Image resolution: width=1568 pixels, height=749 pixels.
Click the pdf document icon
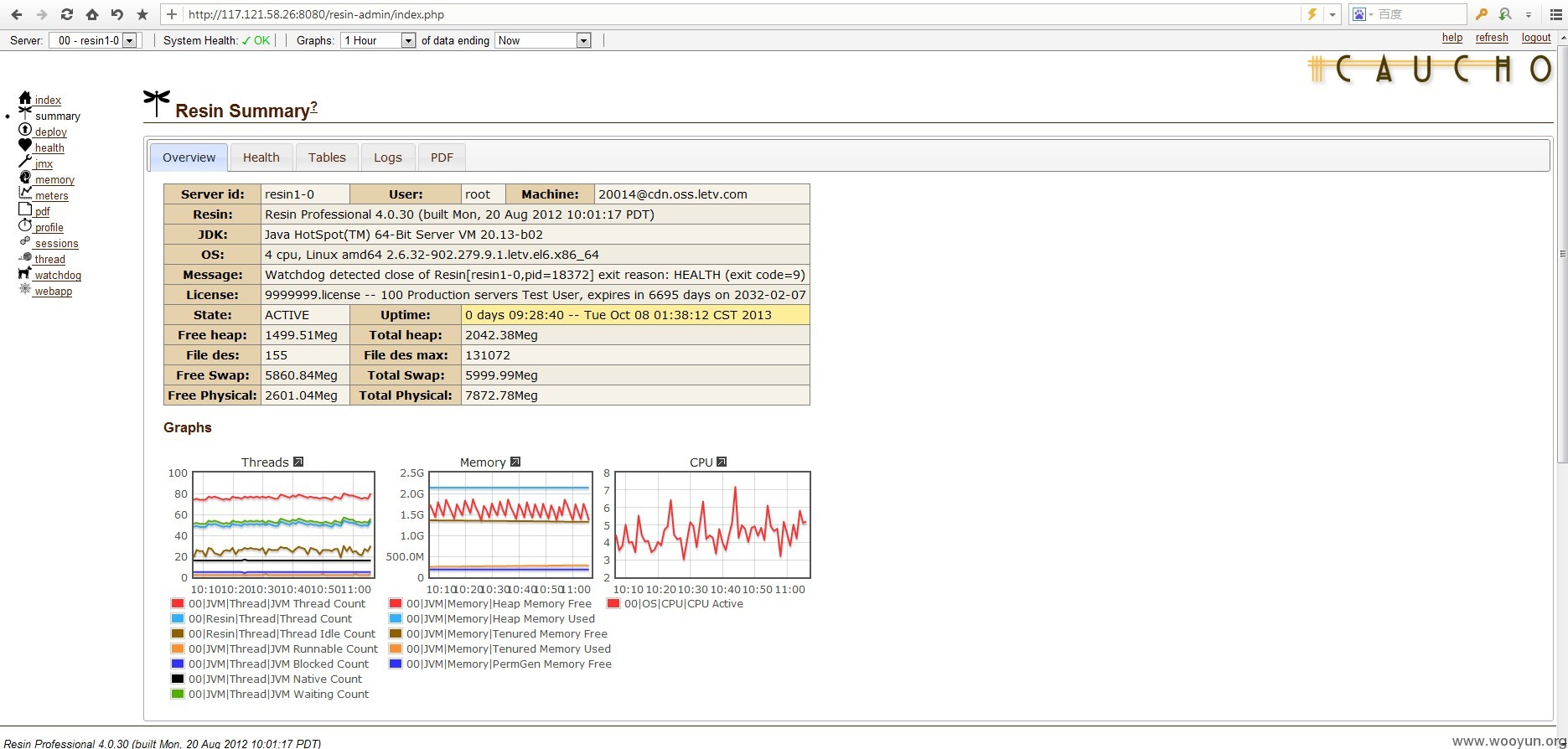pos(25,209)
